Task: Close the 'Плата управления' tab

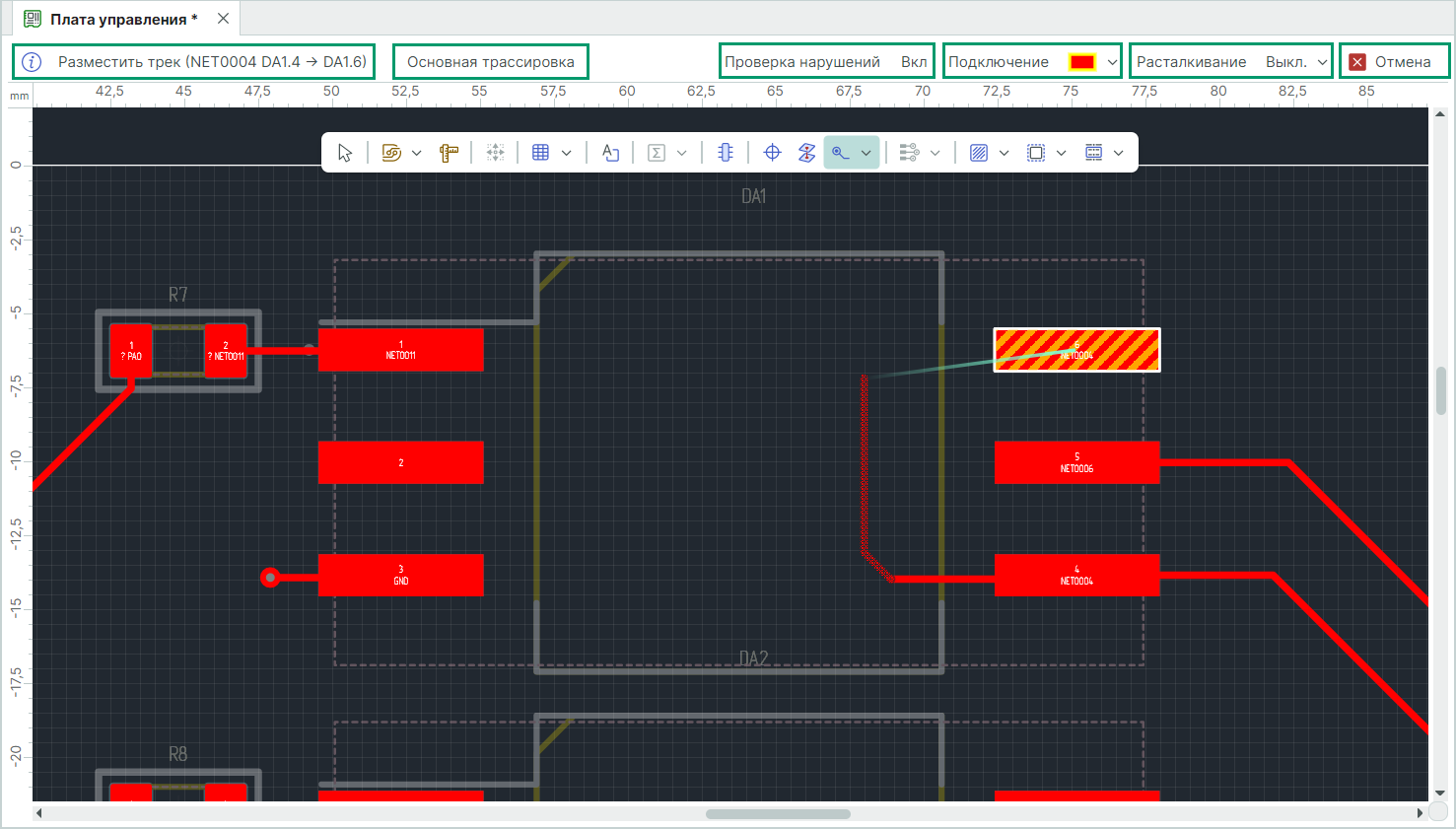Action: pos(224,19)
